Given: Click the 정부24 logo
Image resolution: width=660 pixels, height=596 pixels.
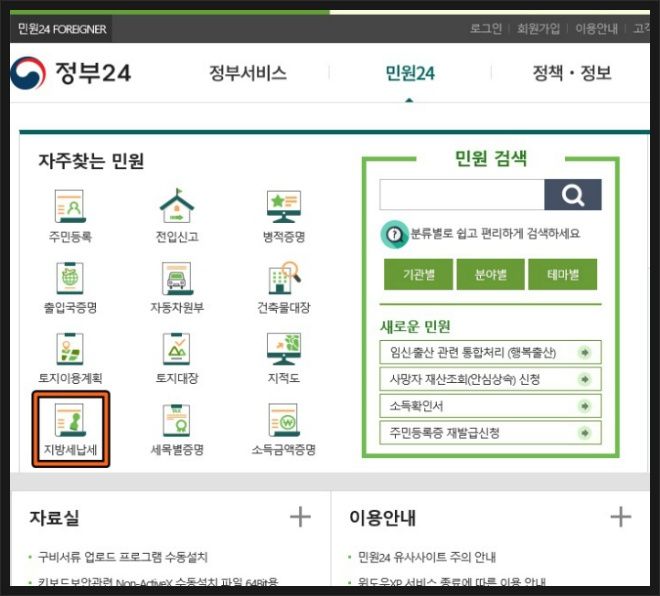Looking at the screenshot, I should click(x=71, y=73).
